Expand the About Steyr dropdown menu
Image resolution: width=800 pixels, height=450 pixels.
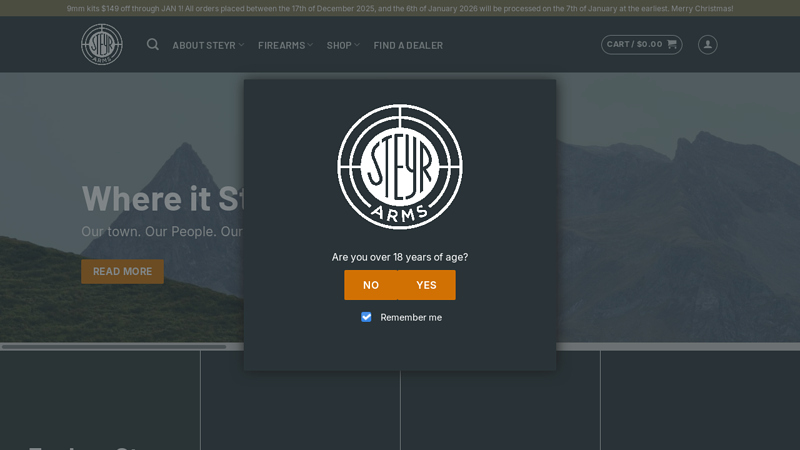tap(208, 45)
